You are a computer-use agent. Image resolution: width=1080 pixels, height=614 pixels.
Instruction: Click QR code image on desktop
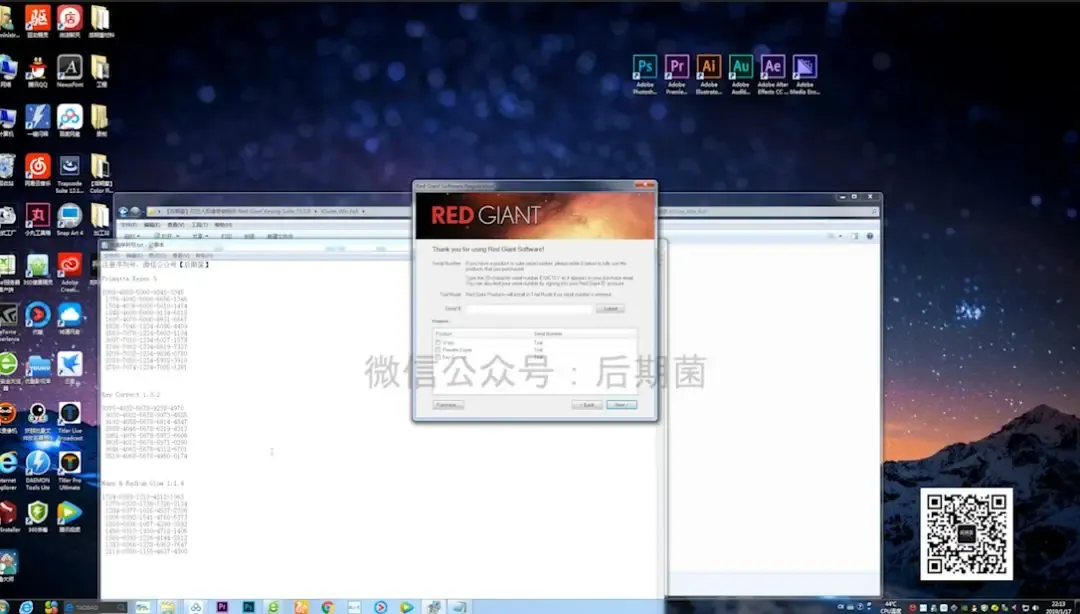coord(966,534)
